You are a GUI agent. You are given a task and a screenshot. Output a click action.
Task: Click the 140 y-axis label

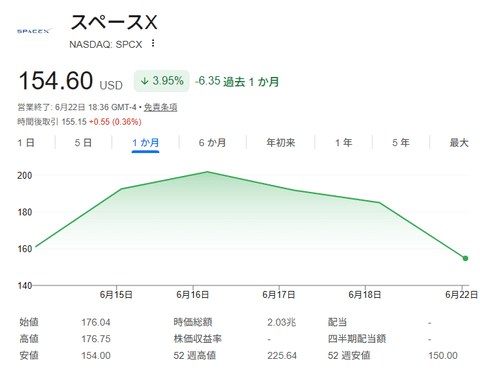25,286
